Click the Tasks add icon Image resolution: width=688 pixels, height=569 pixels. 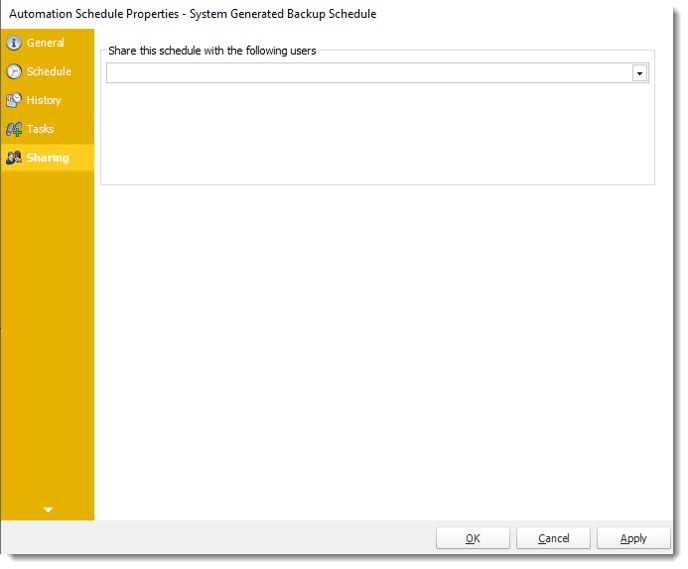[14, 129]
